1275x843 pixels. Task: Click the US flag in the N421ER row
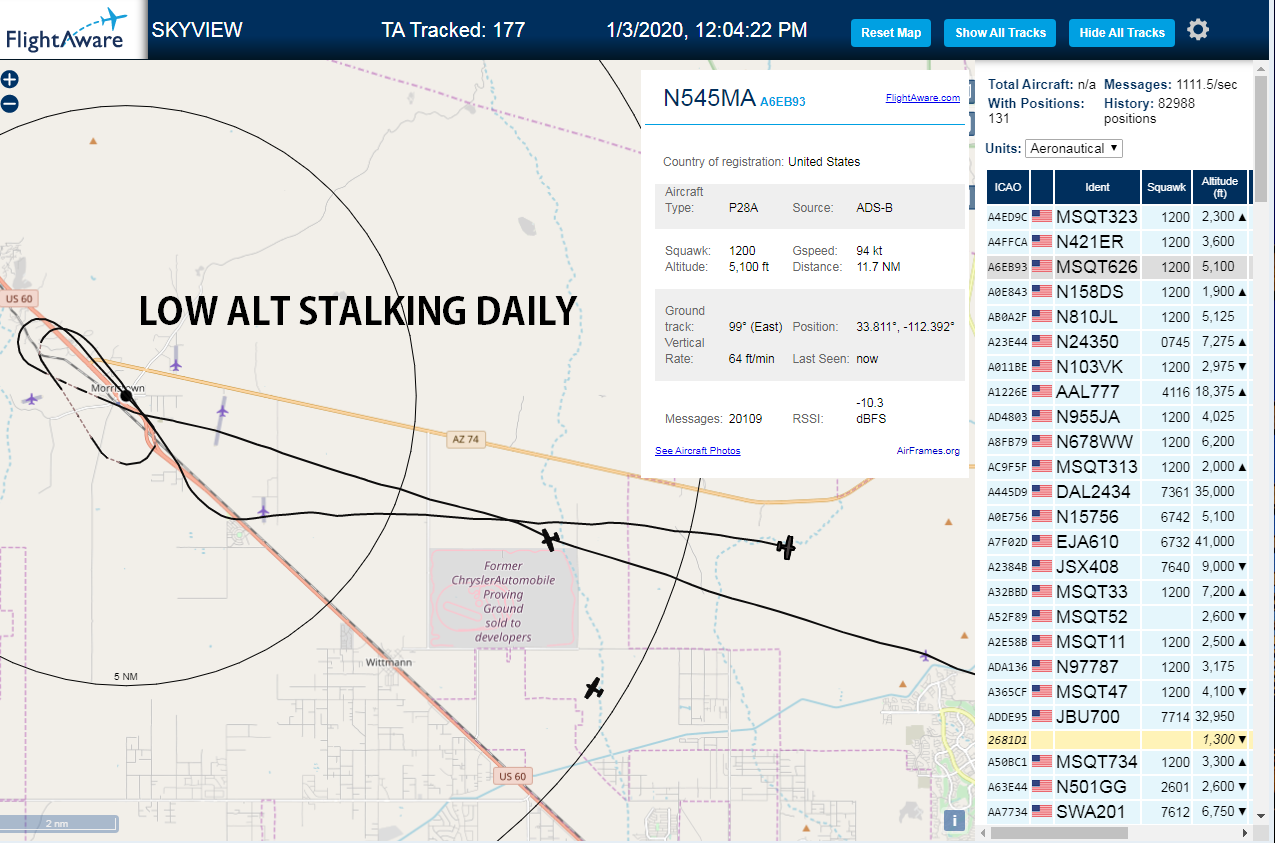(x=1042, y=241)
